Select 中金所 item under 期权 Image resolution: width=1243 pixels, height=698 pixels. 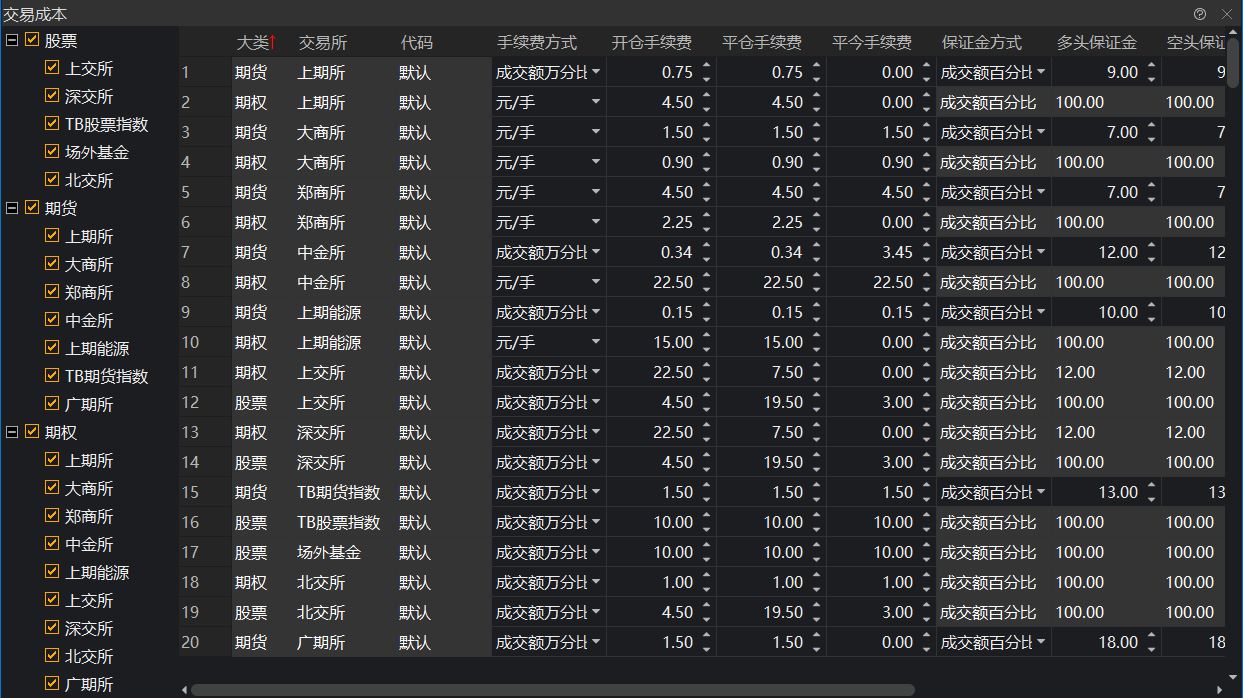[89, 544]
